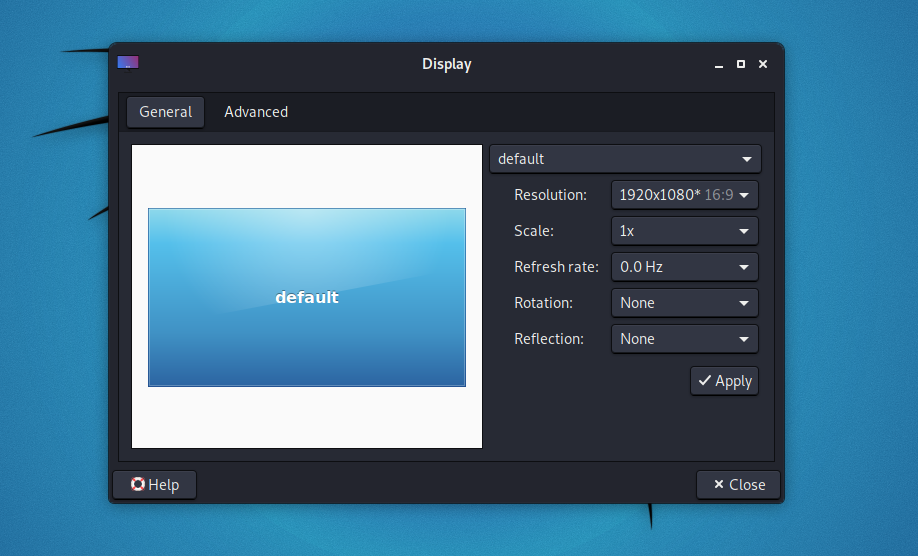The height and width of the screenshot is (556, 918).
Task: Open the Refresh rate 0.0 Hz dropdown
Action: coord(684,267)
